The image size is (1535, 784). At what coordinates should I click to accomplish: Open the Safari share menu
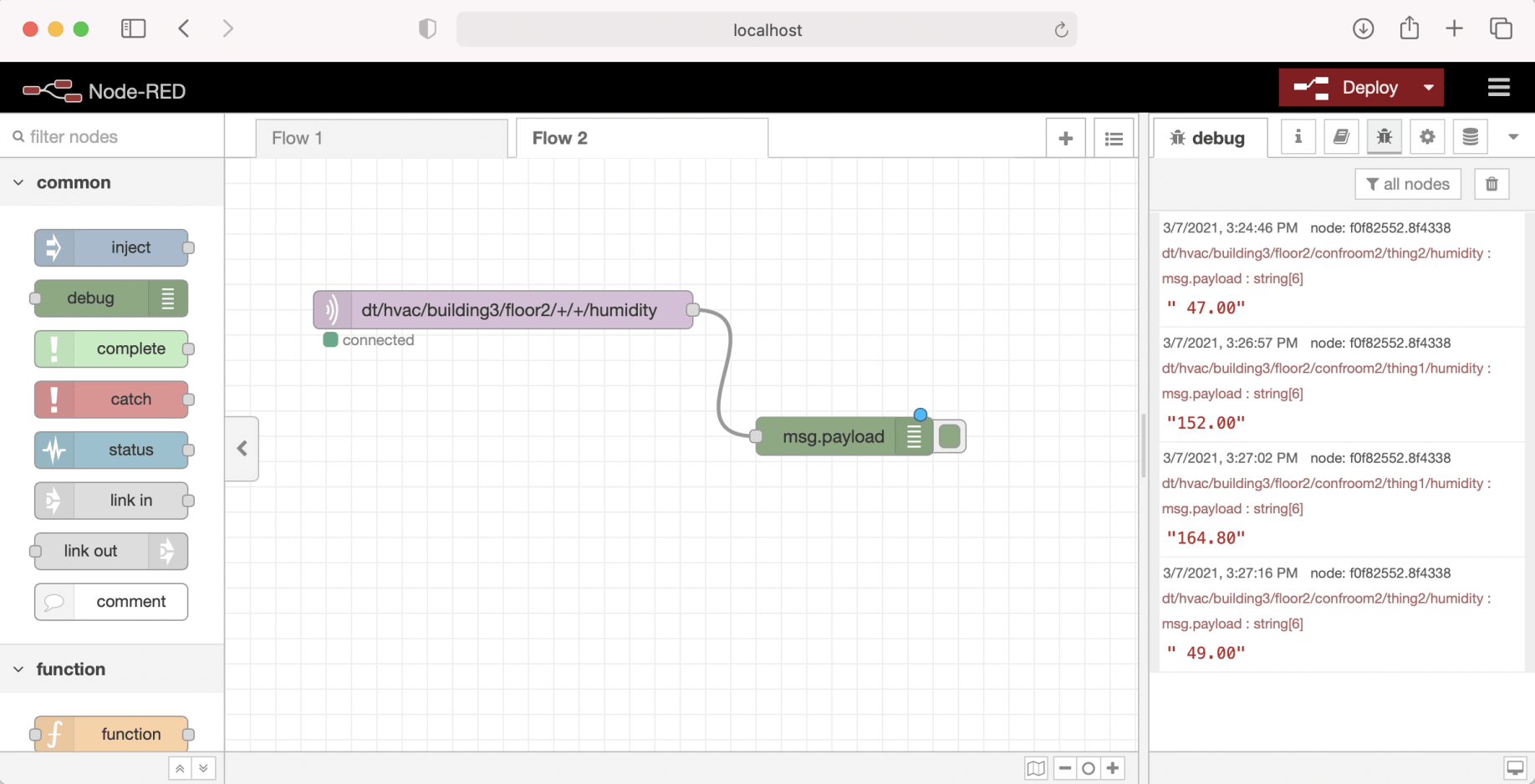(x=1410, y=28)
